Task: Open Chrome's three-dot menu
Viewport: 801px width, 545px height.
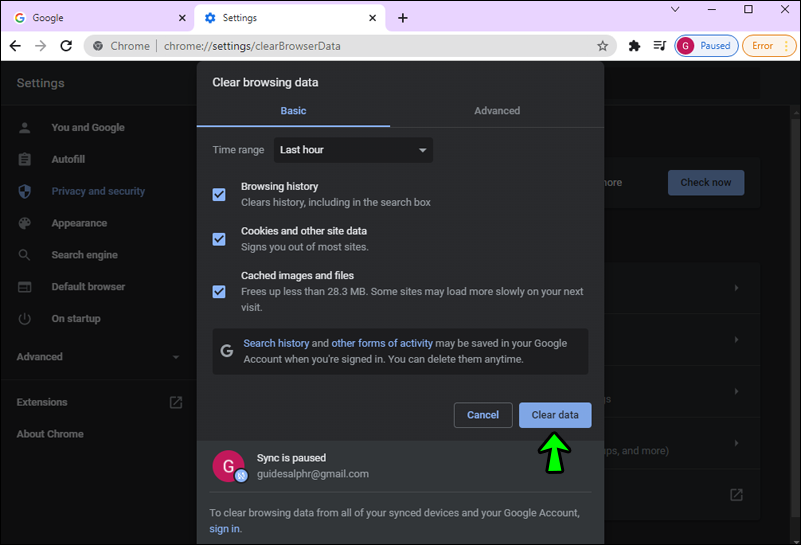Action: click(x=785, y=46)
